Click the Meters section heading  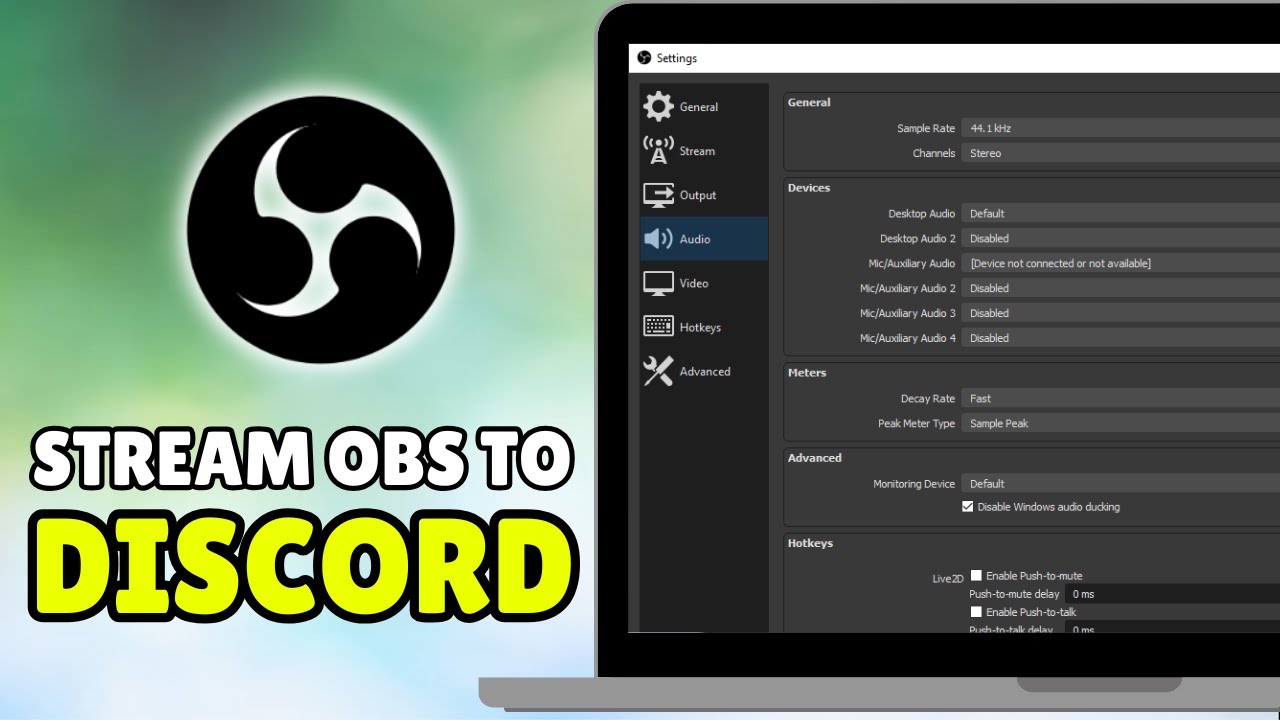807,372
